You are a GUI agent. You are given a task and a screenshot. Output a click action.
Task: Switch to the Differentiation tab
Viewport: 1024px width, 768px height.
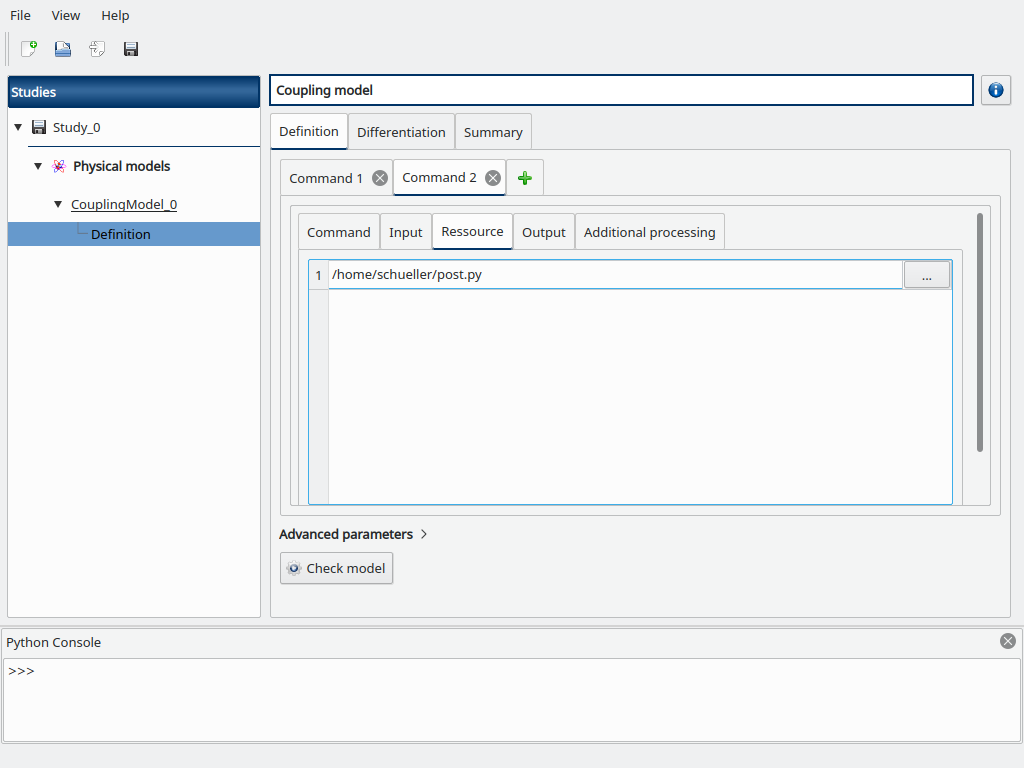click(401, 132)
